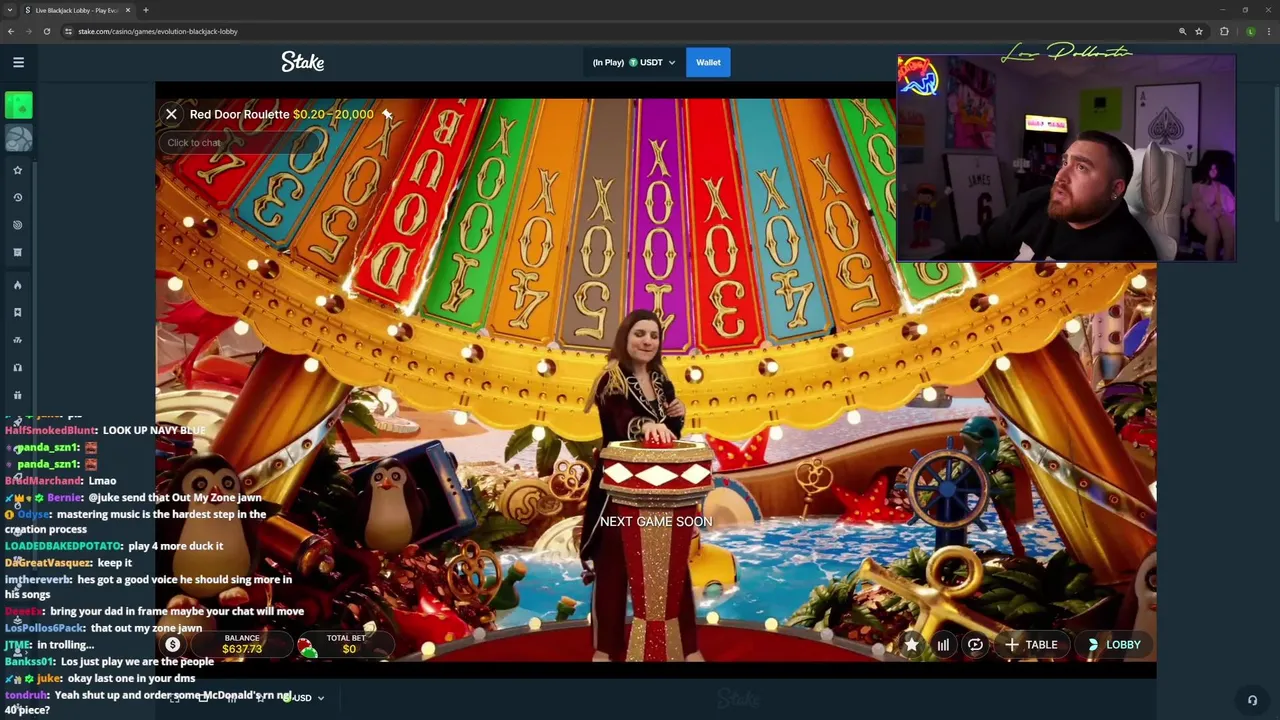Viewport: 1280px width, 720px height.
Task: Open My Bets receipt icon in sidebar
Action: tap(17, 252)
